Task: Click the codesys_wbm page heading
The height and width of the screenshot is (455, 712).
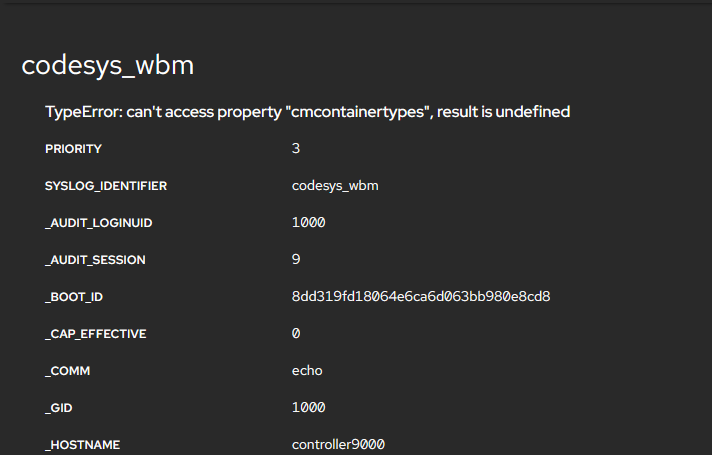Action: point(107,66)
